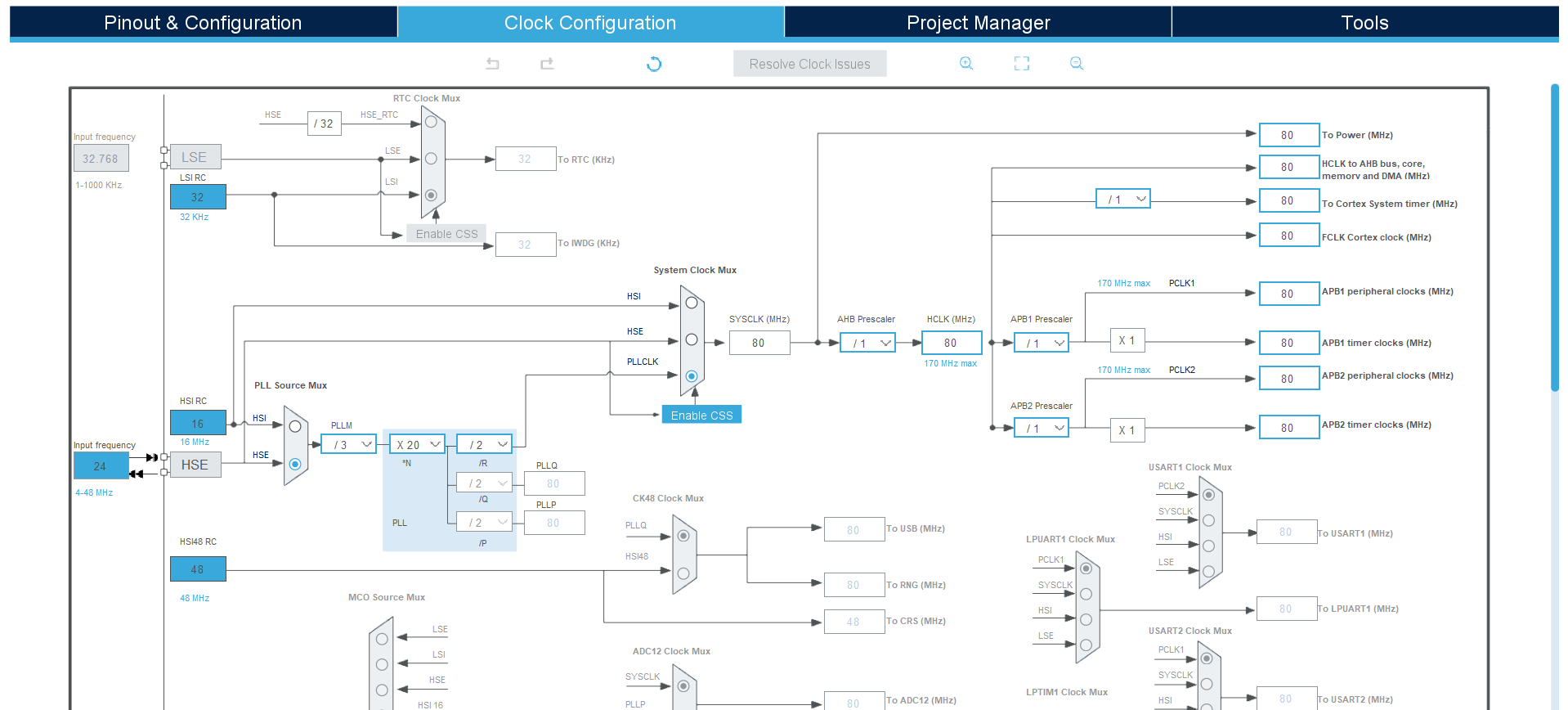
Task: Open the Project Manager tab
Action: (978, 23)
